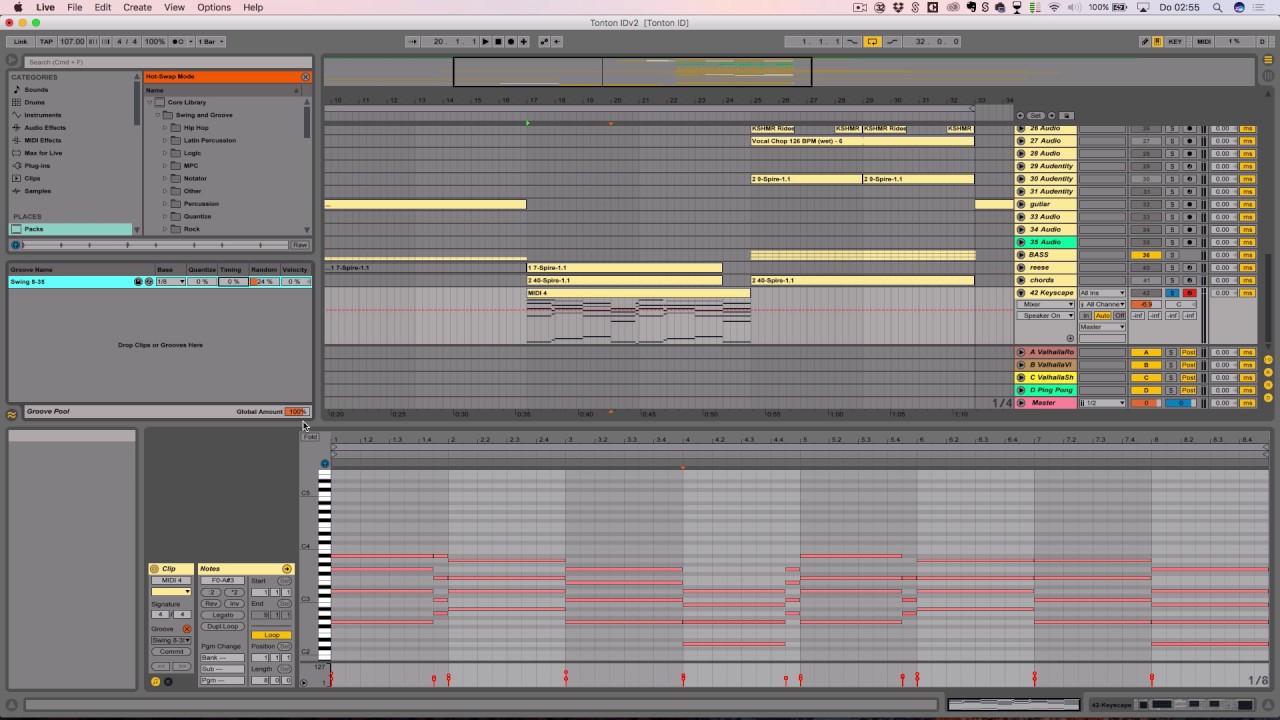Collapse the Swing and Groove folder
Screen dimensions: 1280x720
click(x=158, y=115)
